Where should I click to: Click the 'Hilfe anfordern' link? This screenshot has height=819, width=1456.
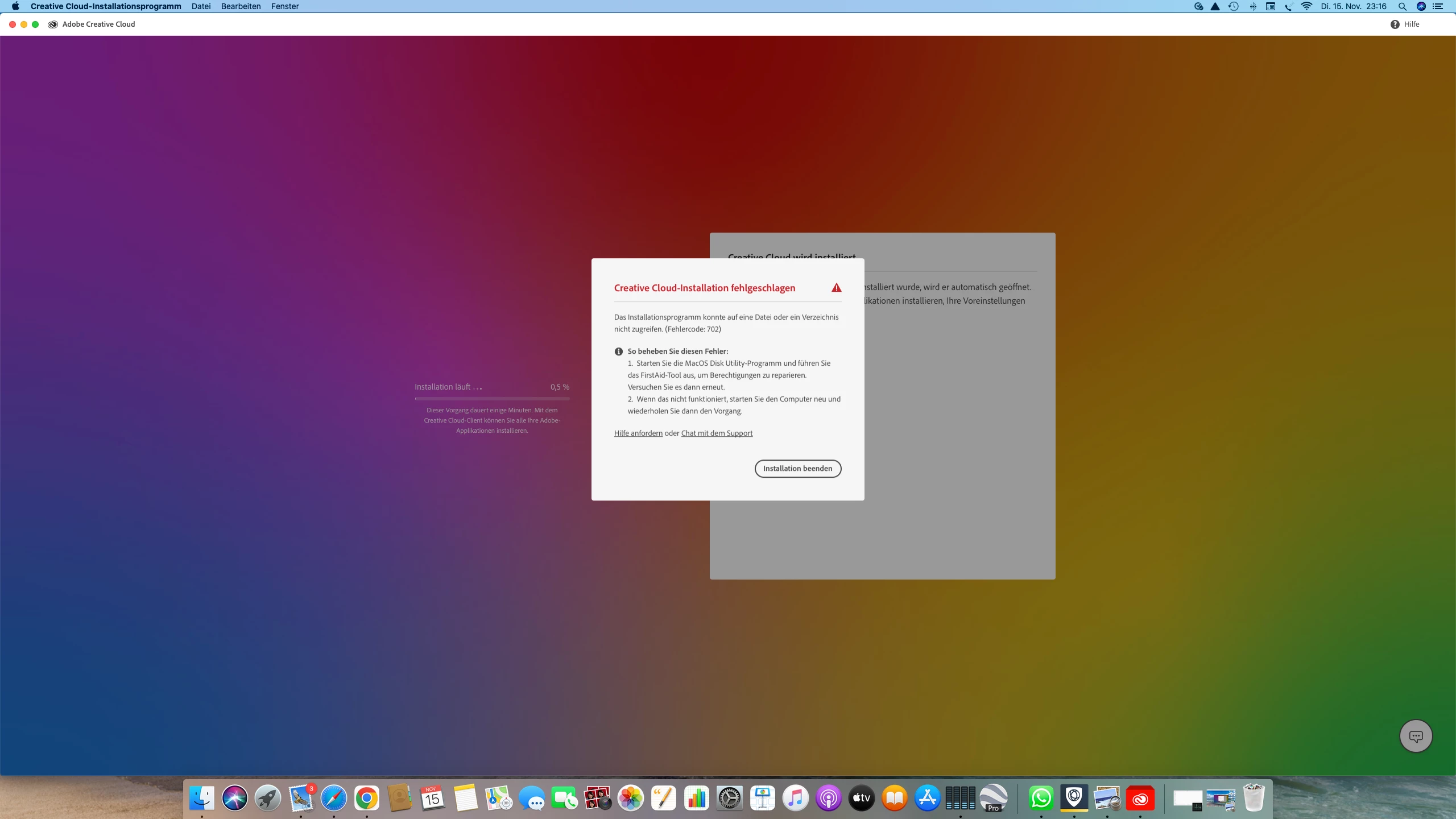(638, 433)
